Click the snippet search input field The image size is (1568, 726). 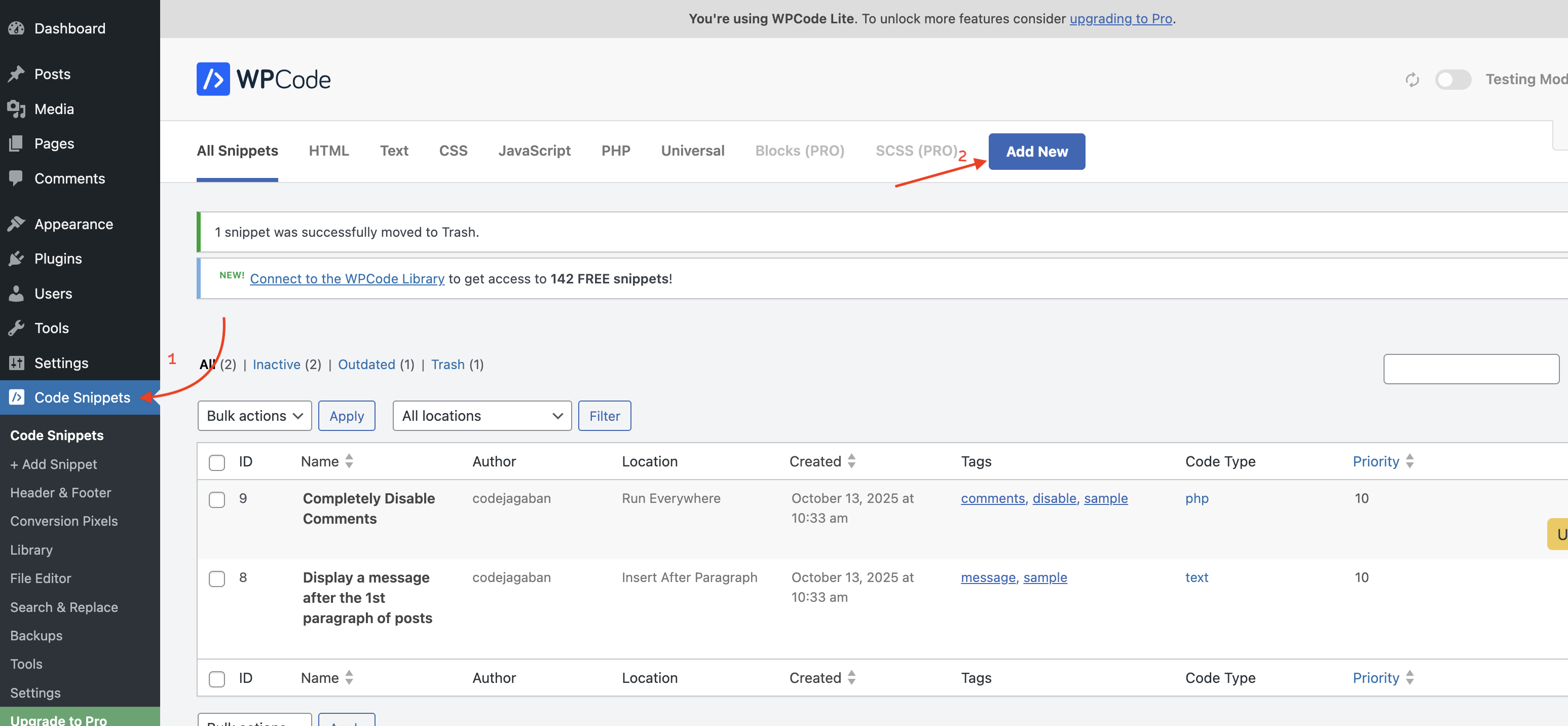1471,369
